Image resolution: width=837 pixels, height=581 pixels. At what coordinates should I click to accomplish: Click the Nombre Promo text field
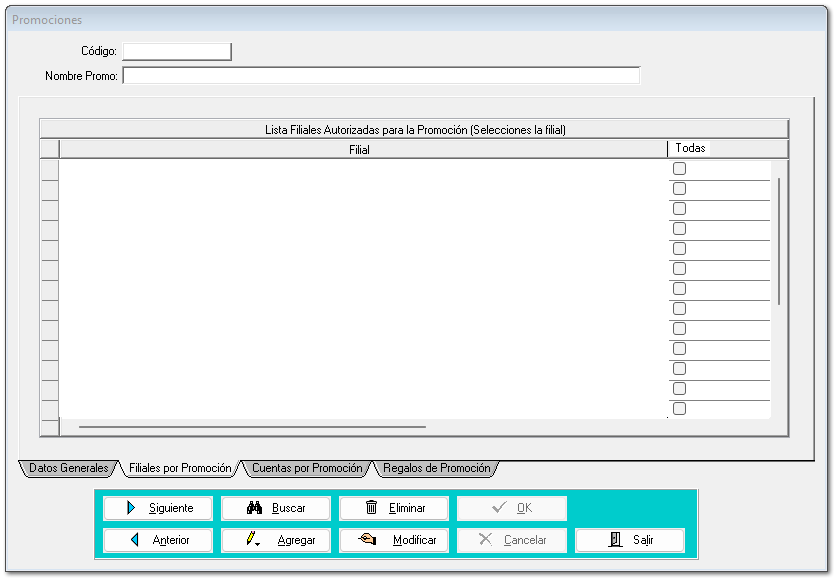pos(380,76)
